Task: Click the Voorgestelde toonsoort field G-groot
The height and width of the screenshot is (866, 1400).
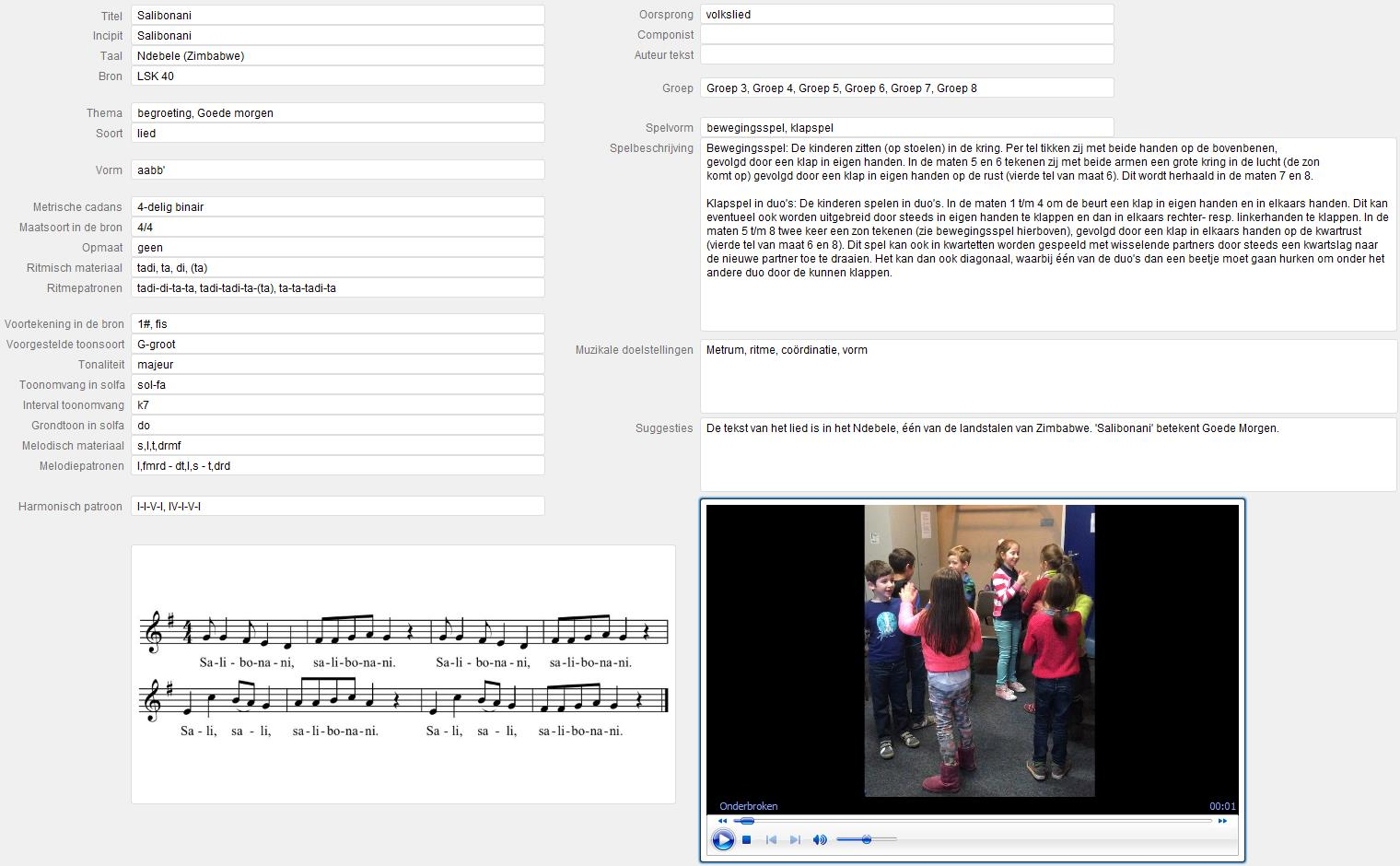Action: pyautogui.click(x=337, y=345)
